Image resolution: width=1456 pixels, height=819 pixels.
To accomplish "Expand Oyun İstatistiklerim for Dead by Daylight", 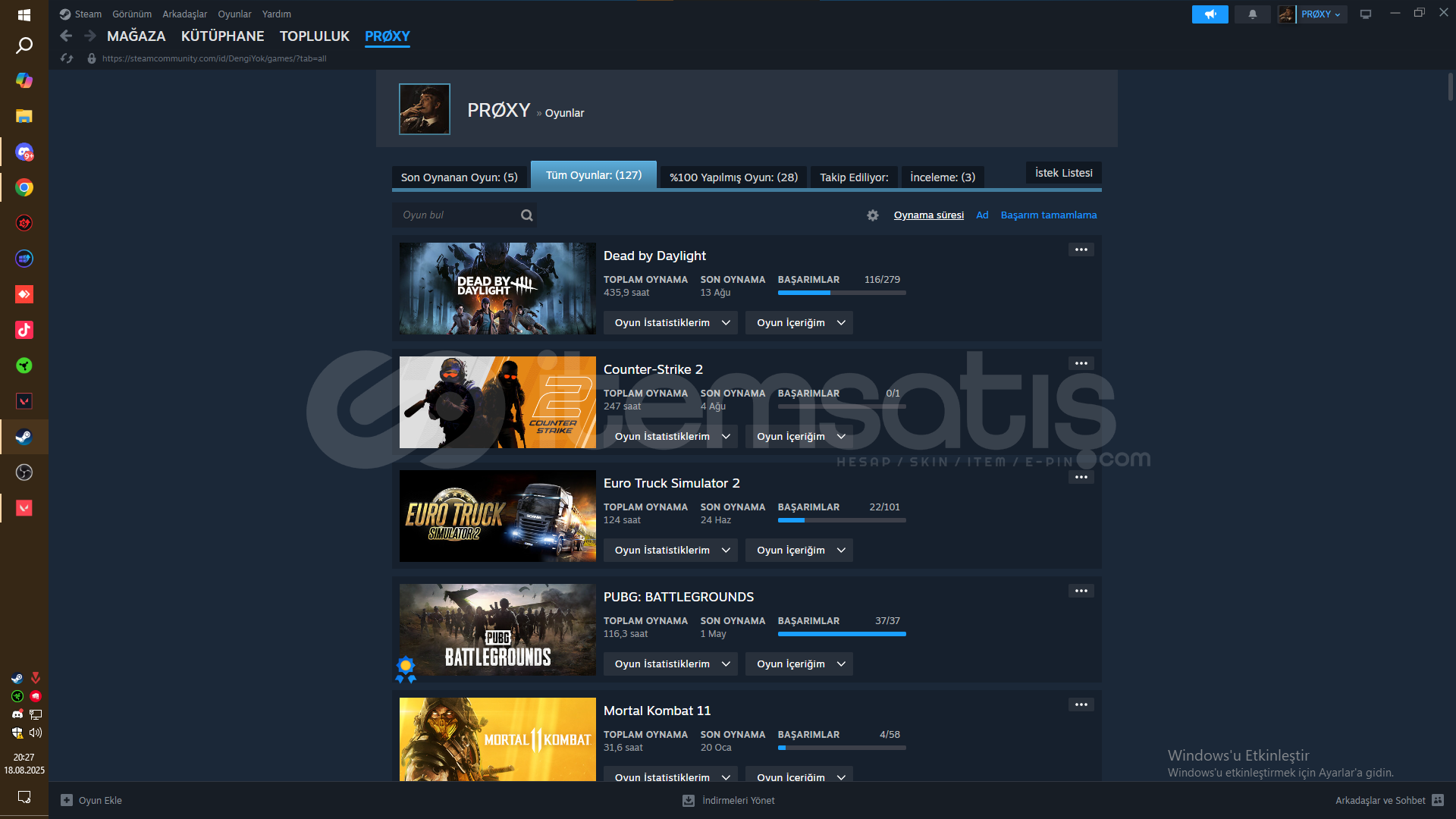I will pos(670,323).
